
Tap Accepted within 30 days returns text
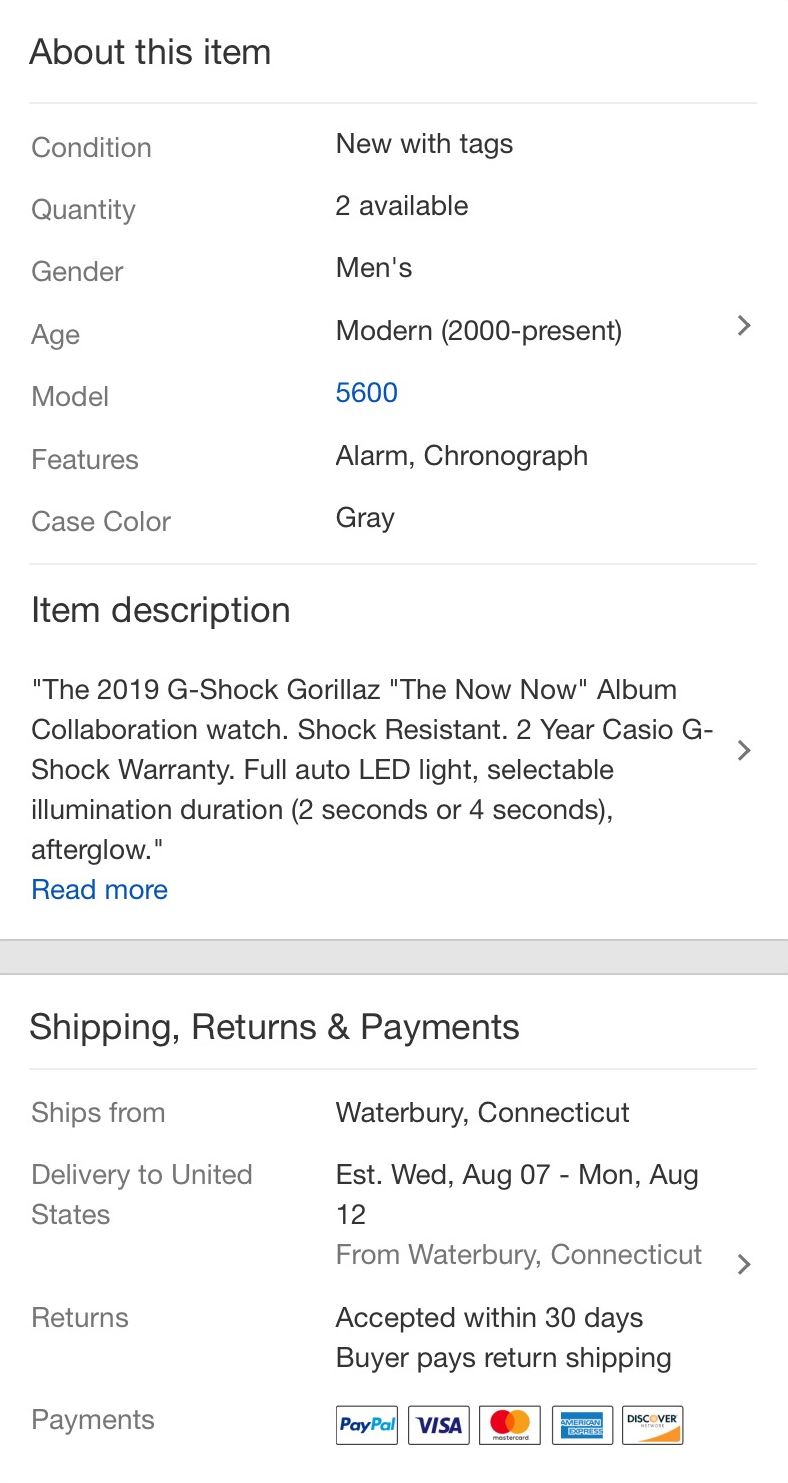(489, 1318)
